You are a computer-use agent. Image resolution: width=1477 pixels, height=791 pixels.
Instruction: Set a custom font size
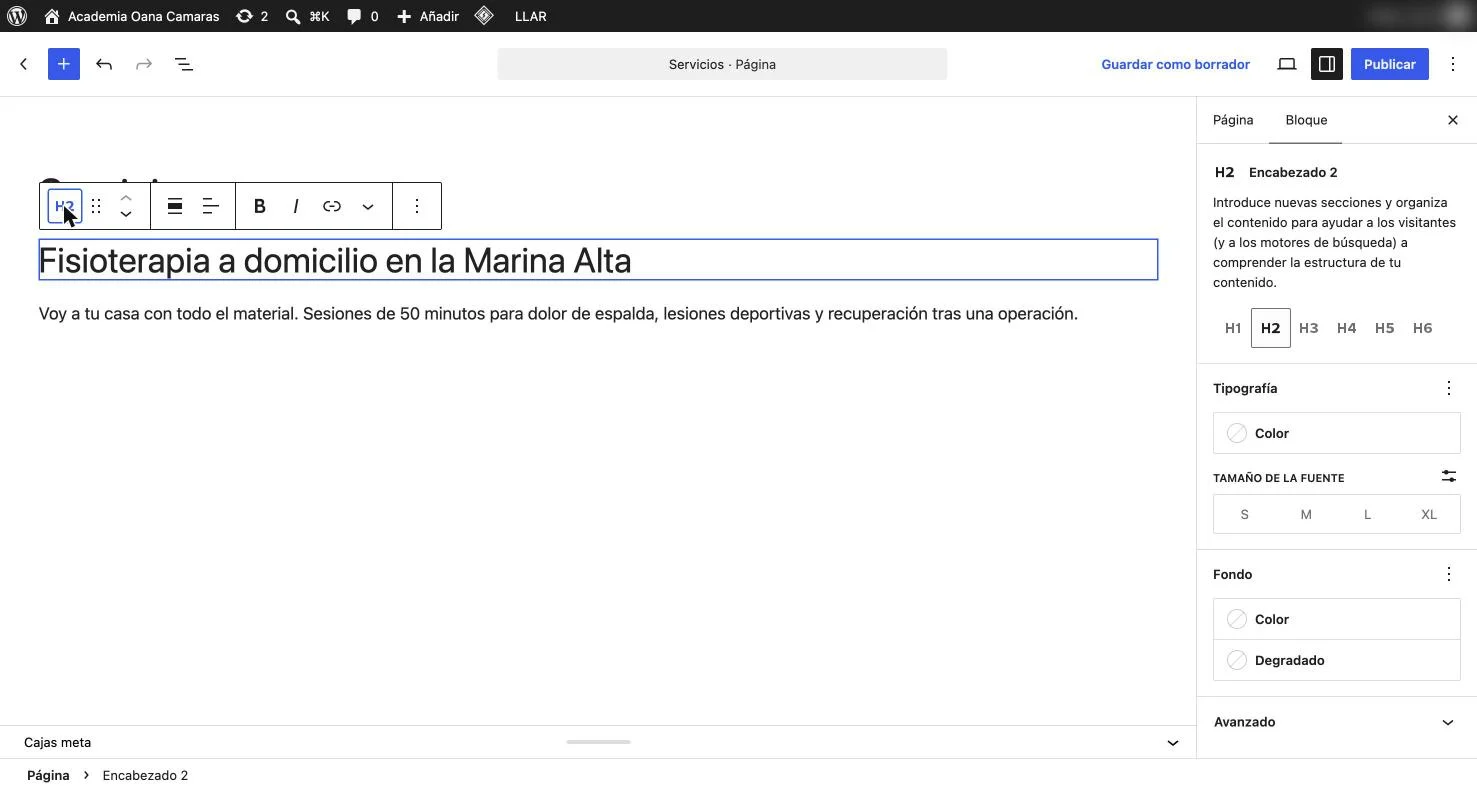[x=1449, y=477]
